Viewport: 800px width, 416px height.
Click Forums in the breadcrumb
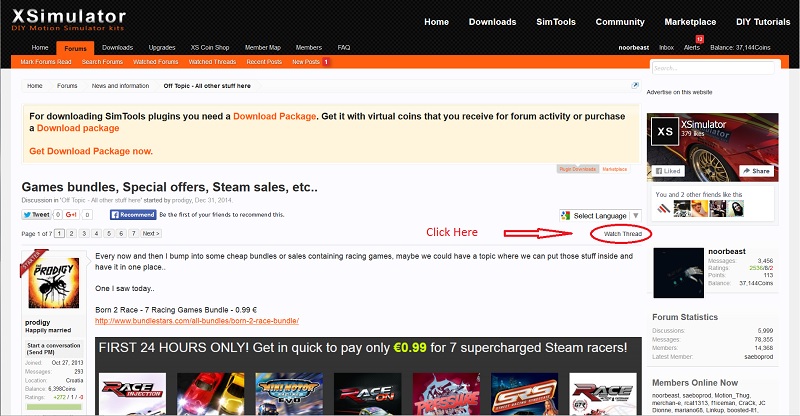click(x=67, y=86)
